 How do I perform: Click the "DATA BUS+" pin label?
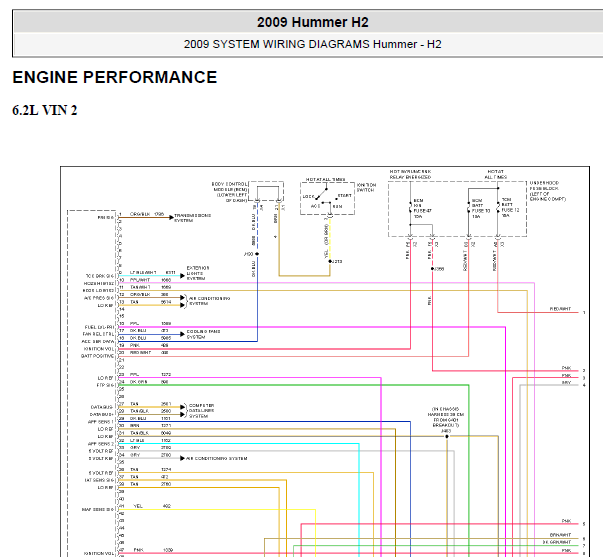[102, 415]
